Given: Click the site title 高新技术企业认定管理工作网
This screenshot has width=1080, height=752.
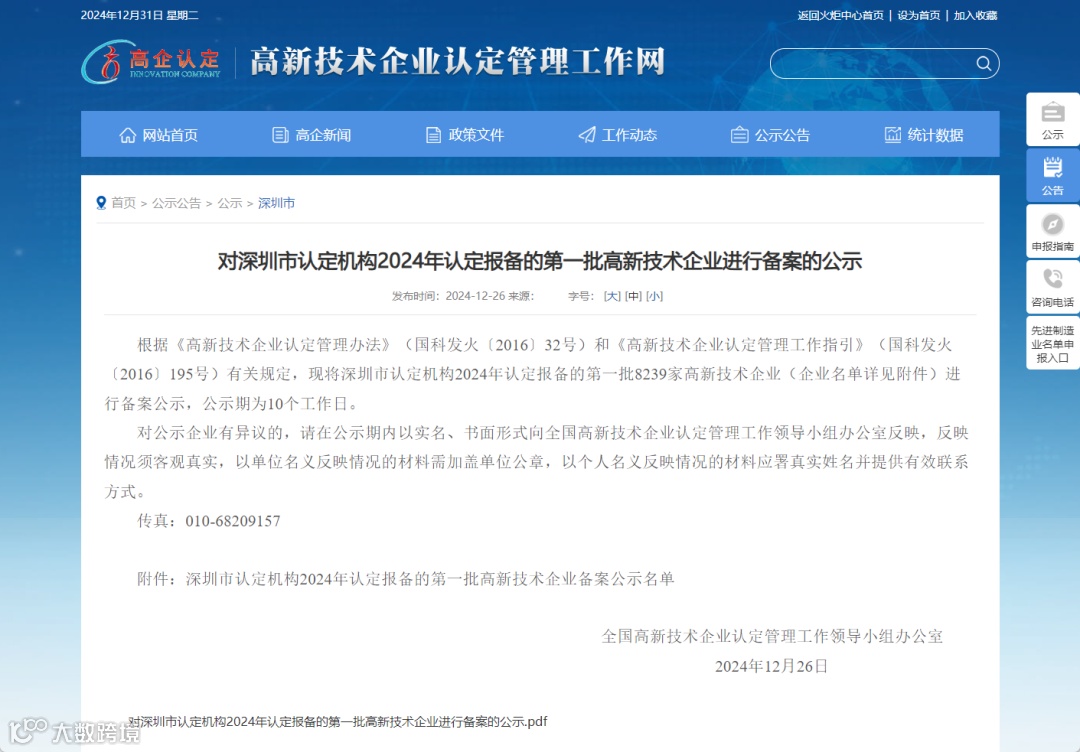Looking at the screenshot, I should click(x=457, y=61).
